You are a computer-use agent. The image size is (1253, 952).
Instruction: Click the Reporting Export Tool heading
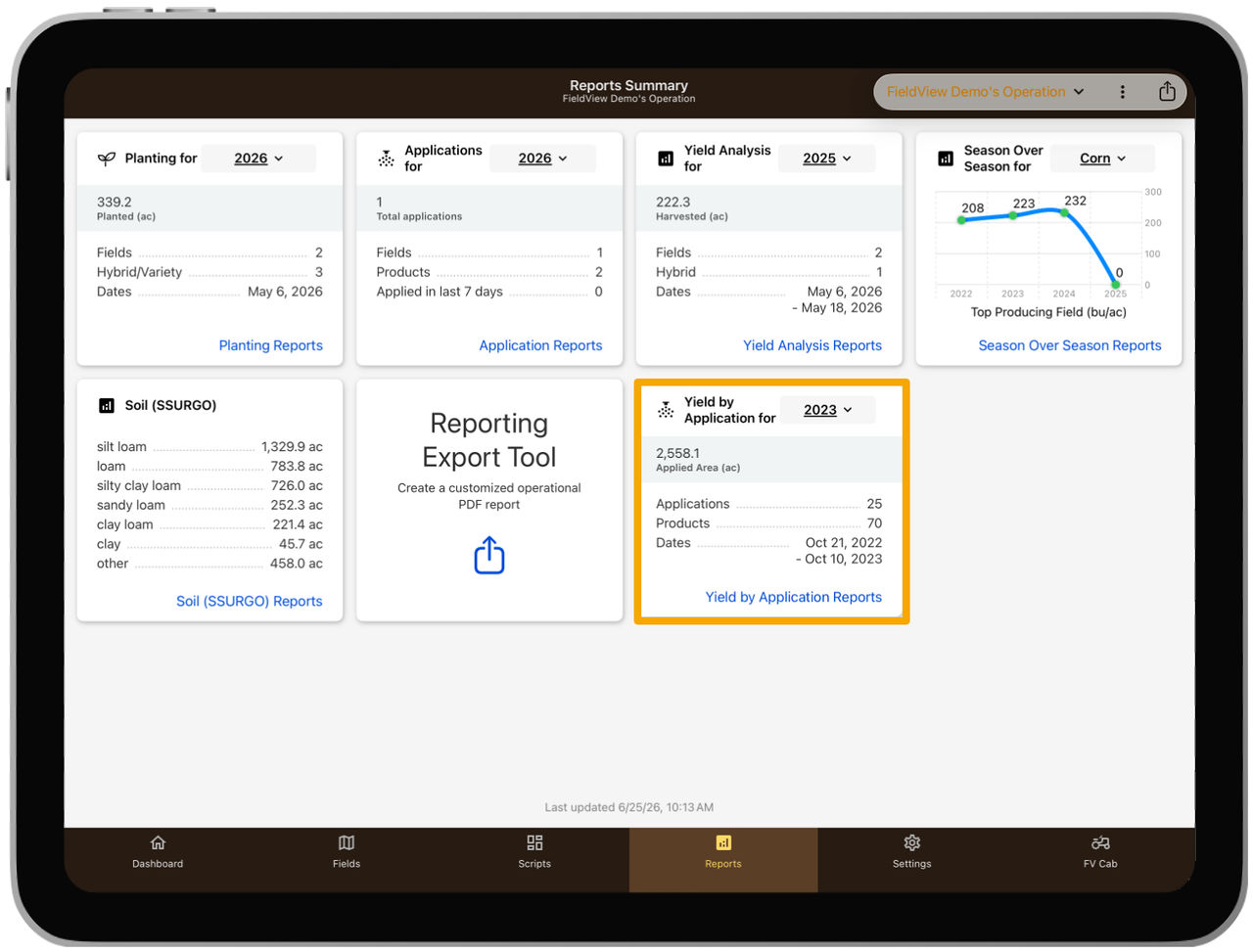tap(489, 440)
